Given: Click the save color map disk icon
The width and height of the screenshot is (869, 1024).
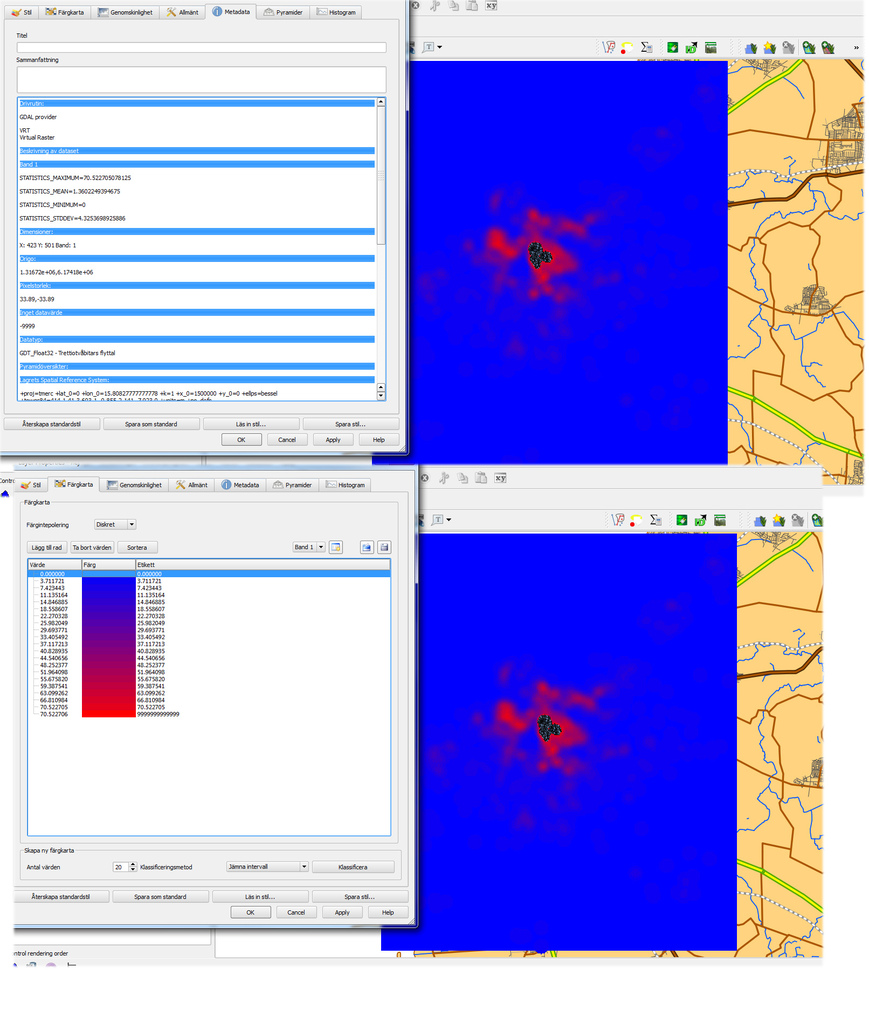Looking at the screenshot, I should pyautogui.click(x=384, y=547).
